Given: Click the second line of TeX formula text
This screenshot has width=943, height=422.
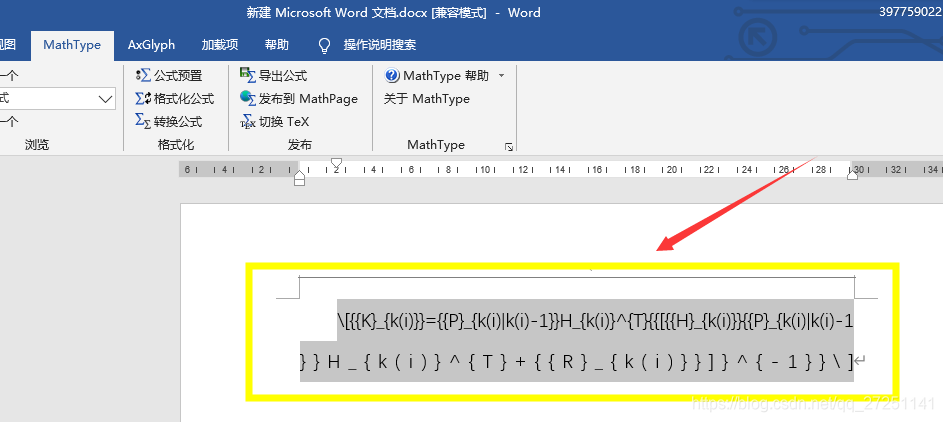Looking at the screenshot, I should pos(576,362).
